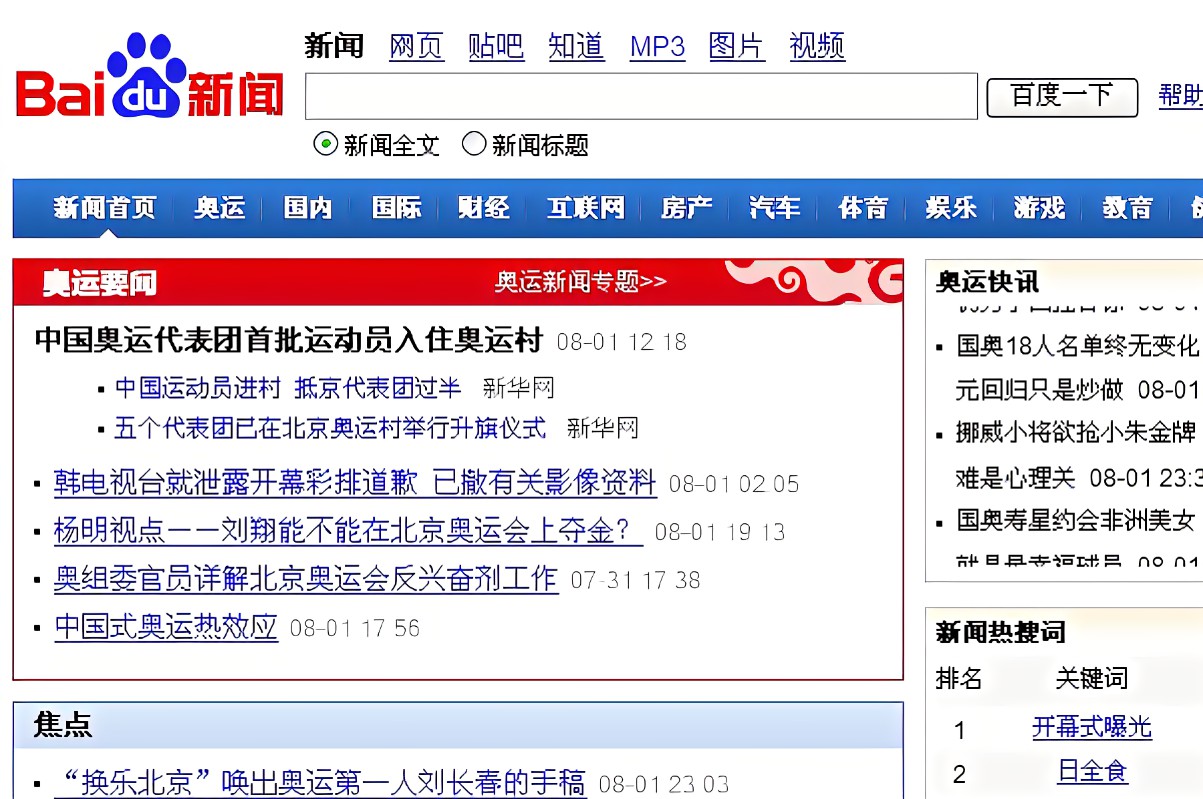1203x799 pixels.
Task: Open 挪威小将欲抢小朱金牌 quick news item
Action: 1076,433
